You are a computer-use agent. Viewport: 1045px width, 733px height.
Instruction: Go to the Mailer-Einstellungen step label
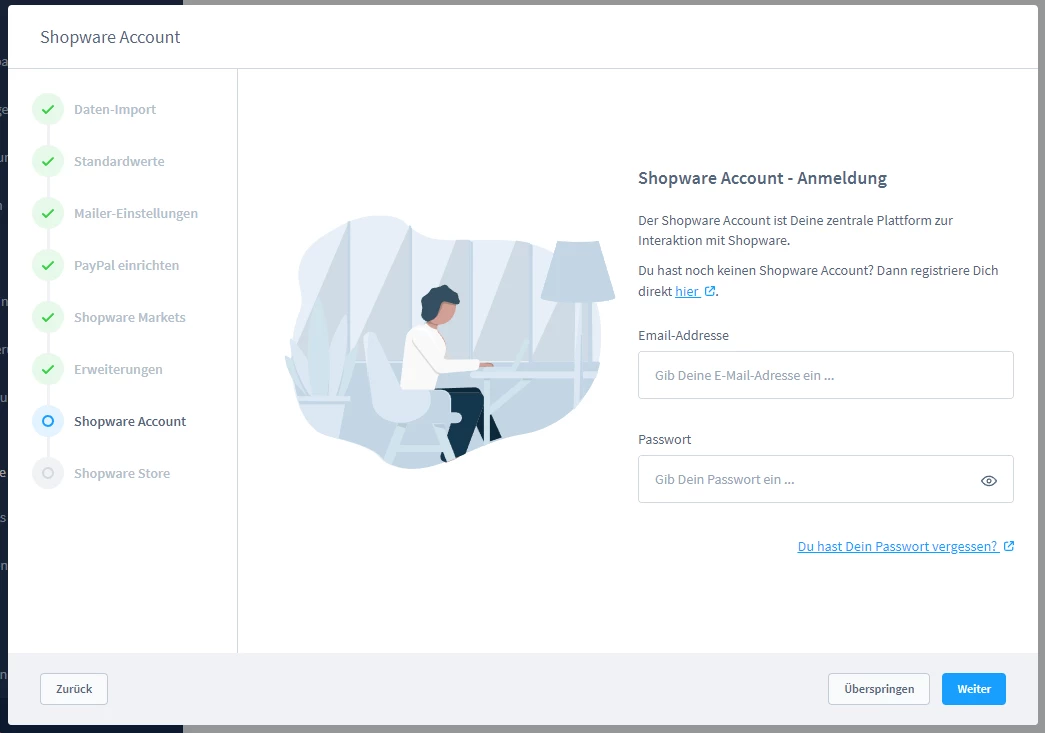[x=136, y=214]
